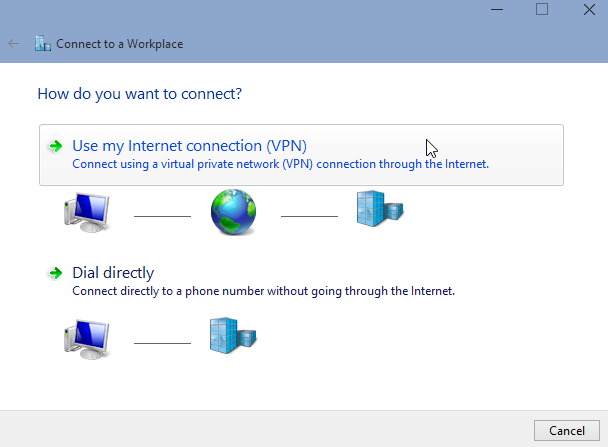The height and width of the screenshot is (447, 608).
Task: Click the back arrow in the title bar
Action: [x=14, y=44]
